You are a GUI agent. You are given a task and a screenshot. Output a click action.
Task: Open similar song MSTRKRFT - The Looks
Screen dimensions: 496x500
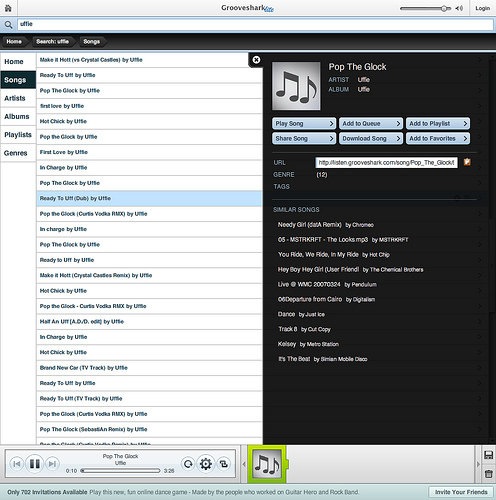tap(343, 240)
